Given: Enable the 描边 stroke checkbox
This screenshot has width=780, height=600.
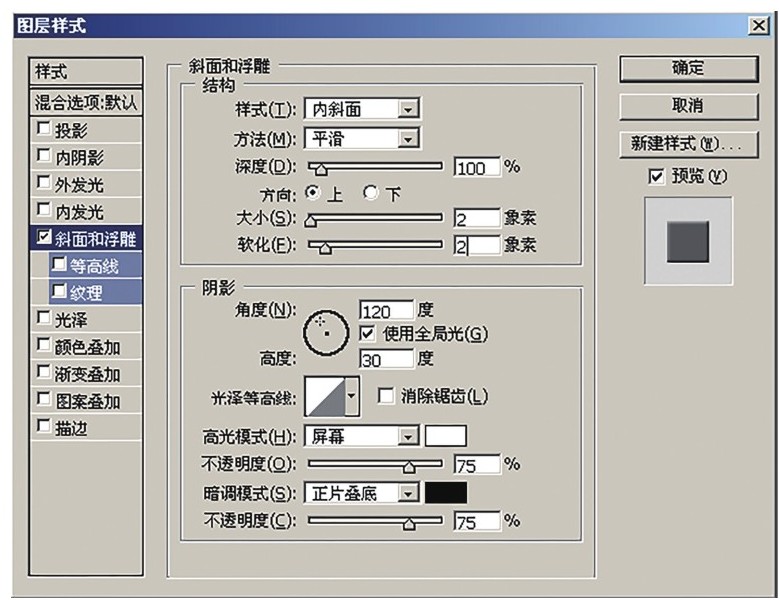Looking at the screenshot, I should point(44,425).
